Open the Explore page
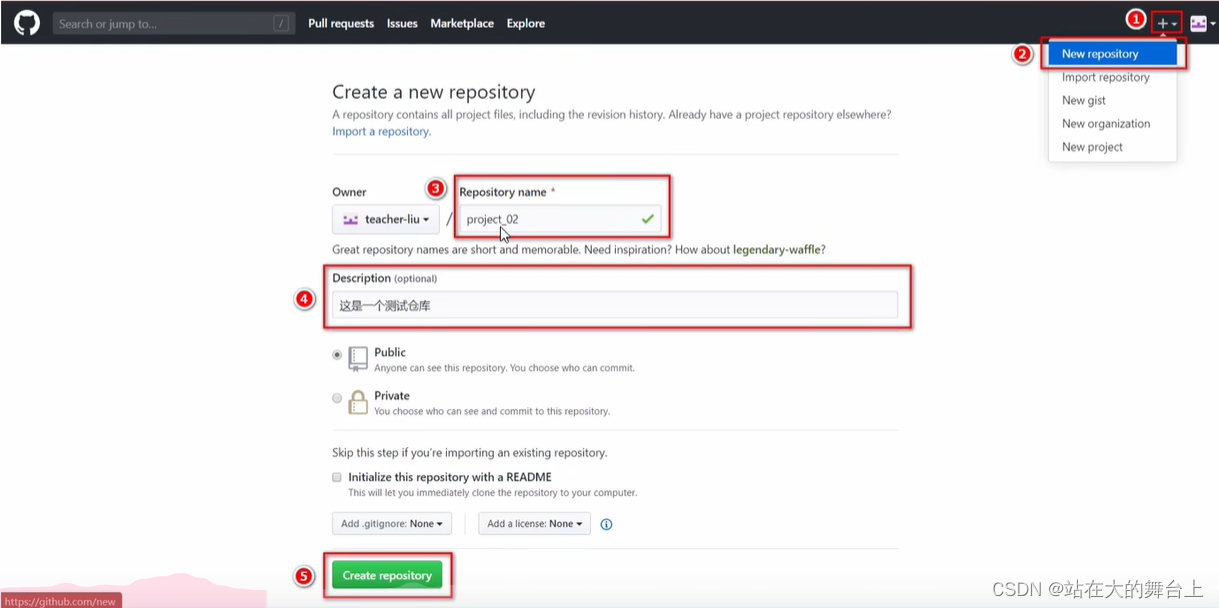 pos(526,23)
